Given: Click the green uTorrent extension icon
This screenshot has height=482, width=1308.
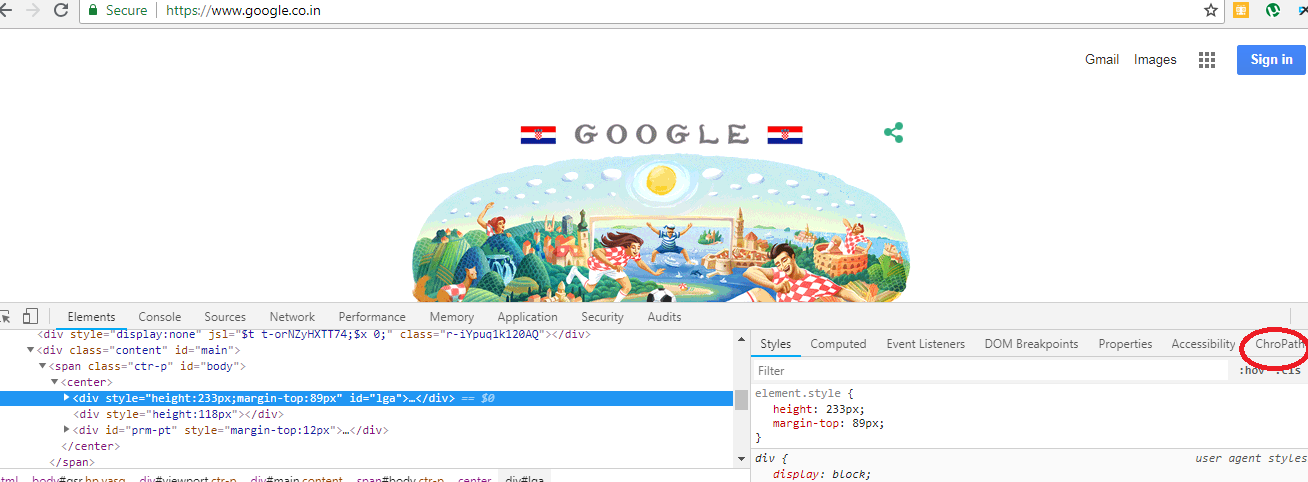Looking at the screenshot, I should (1273, 10).
